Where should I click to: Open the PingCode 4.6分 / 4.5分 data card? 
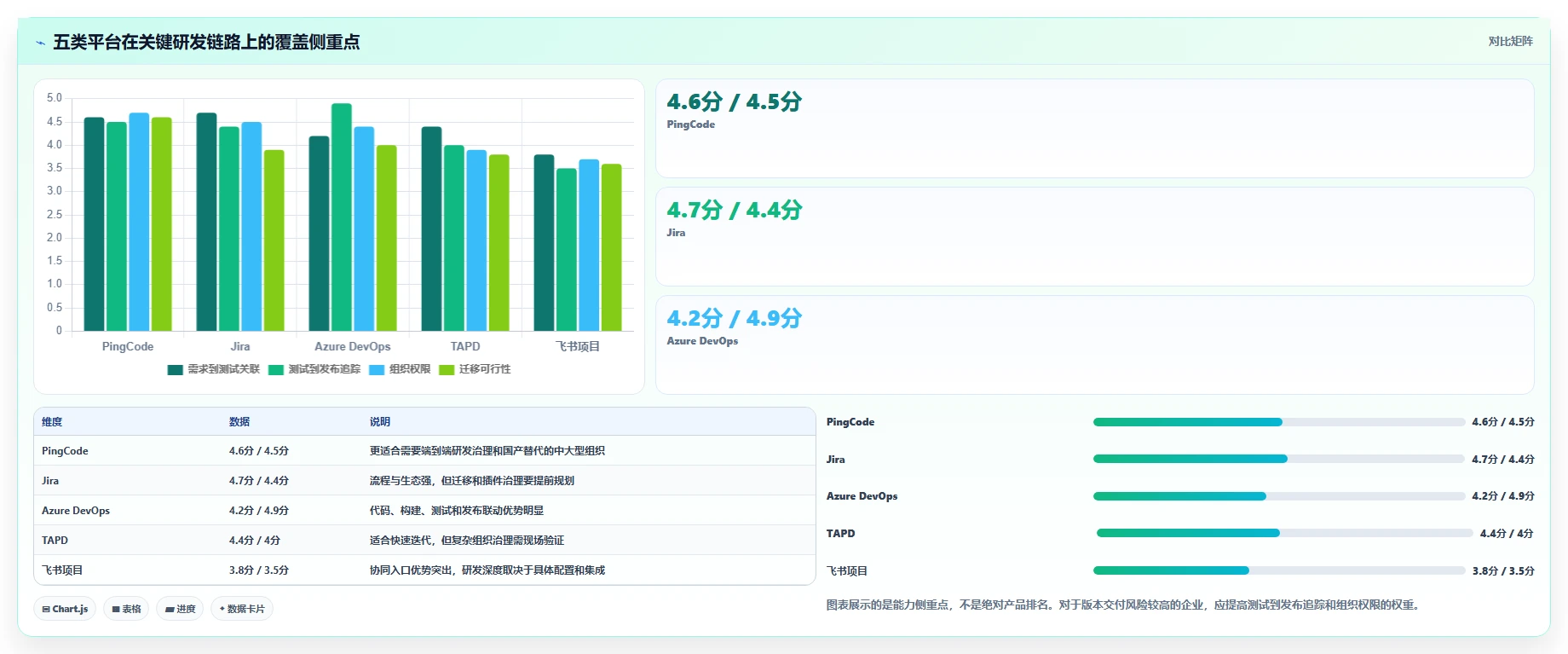pos(1095,129)
